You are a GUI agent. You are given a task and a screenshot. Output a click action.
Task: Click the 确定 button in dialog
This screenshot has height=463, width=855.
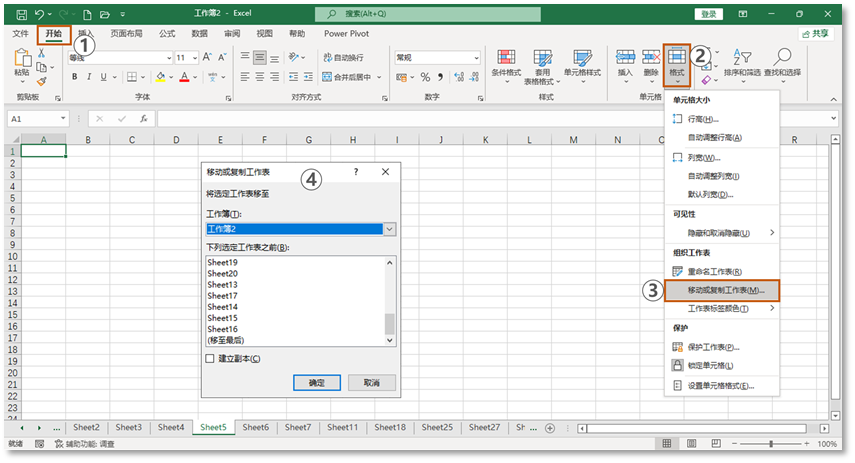(x=316, y=383)
